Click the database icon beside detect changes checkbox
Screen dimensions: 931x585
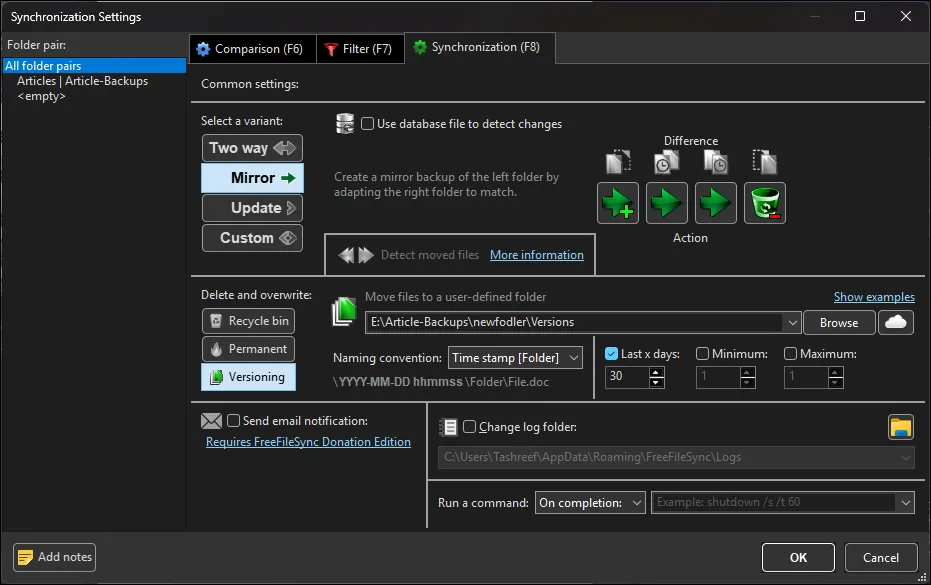344,123
